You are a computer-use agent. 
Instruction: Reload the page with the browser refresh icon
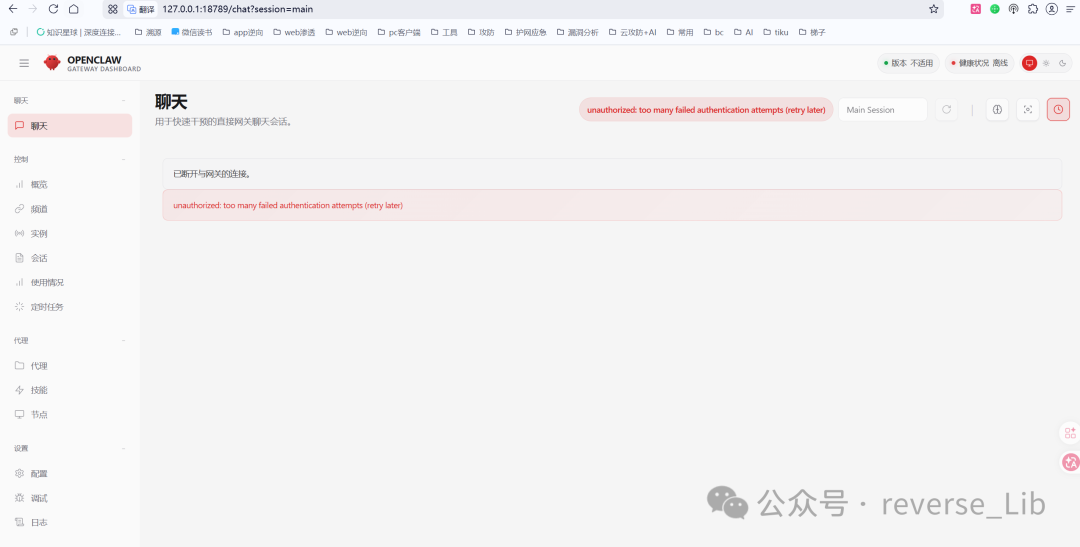pyautogui.click(x=53, y=9)
